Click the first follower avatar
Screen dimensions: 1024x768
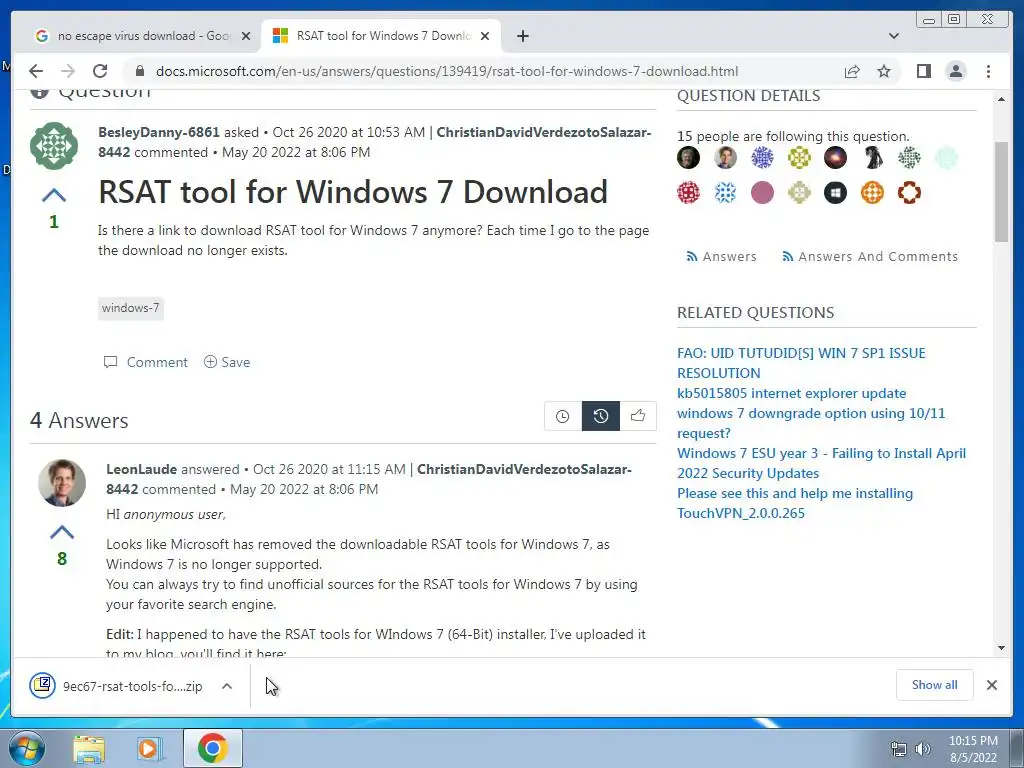point(688,157)
